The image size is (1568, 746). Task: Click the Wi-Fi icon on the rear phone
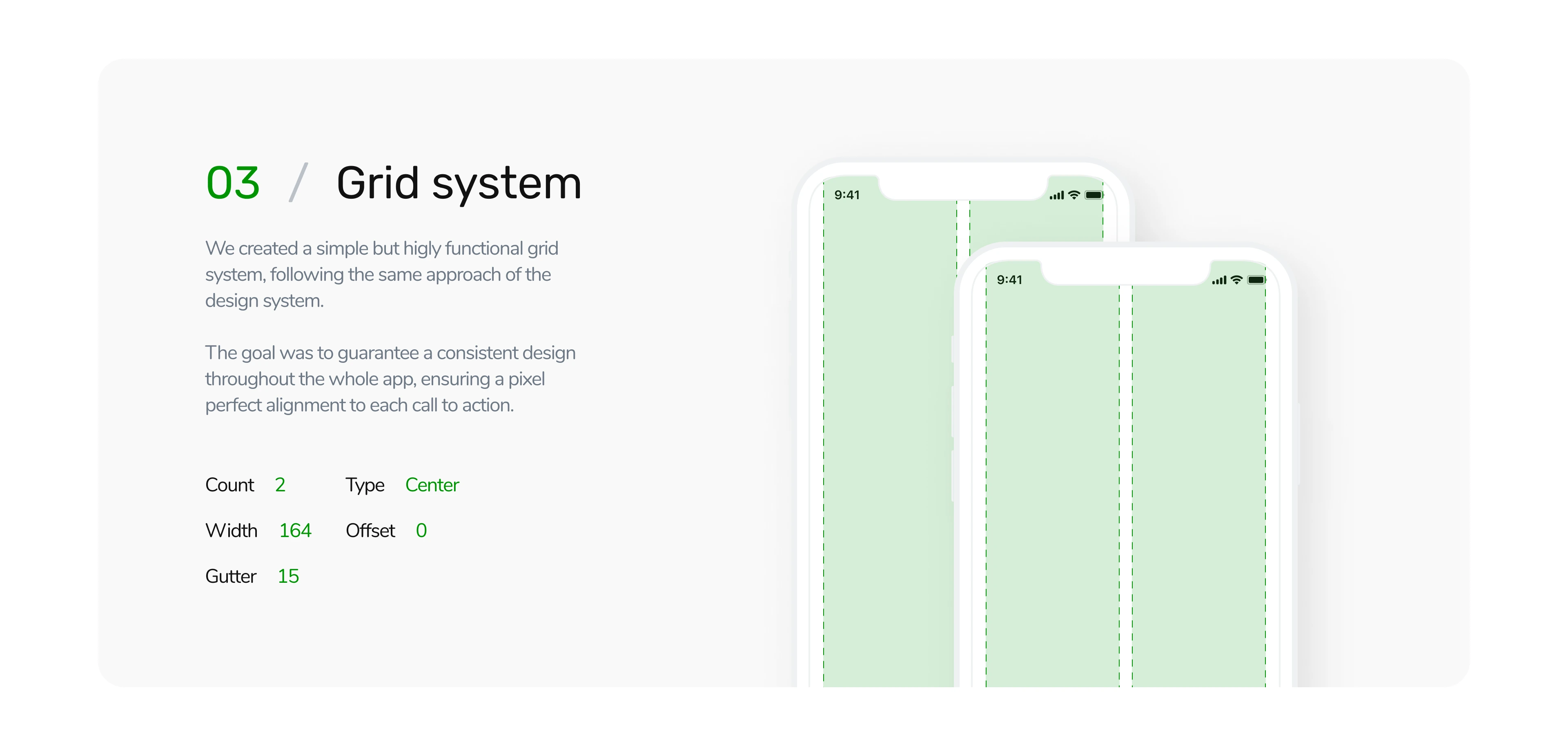coord(1074,195)
